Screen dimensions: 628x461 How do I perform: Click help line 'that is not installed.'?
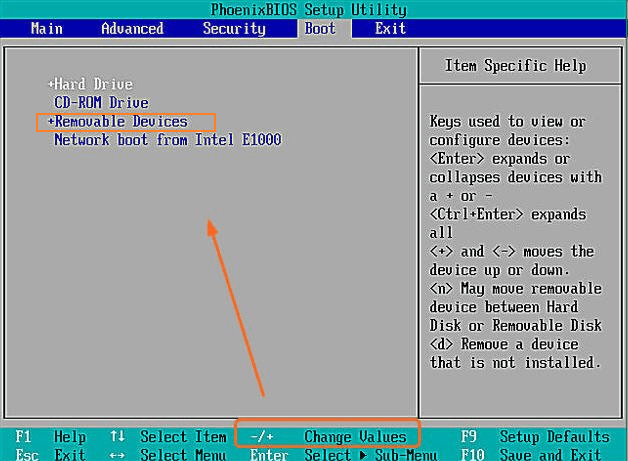click(515, 362)
